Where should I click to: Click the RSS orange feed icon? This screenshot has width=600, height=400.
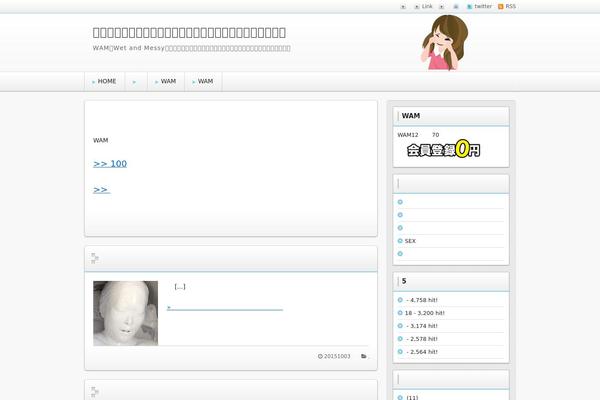[x=501, y=7]
